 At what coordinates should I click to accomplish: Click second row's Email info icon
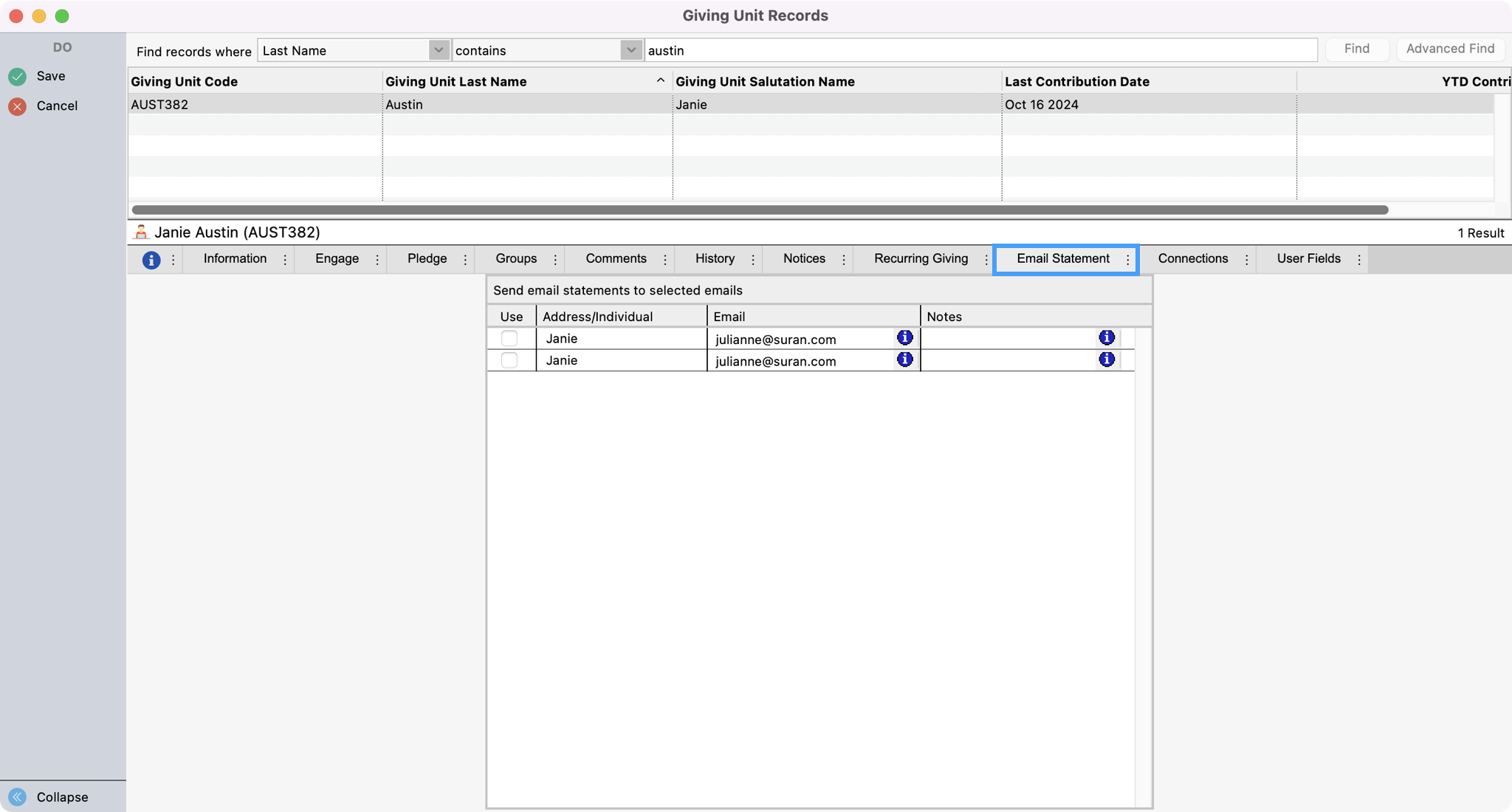pos(904,359)
